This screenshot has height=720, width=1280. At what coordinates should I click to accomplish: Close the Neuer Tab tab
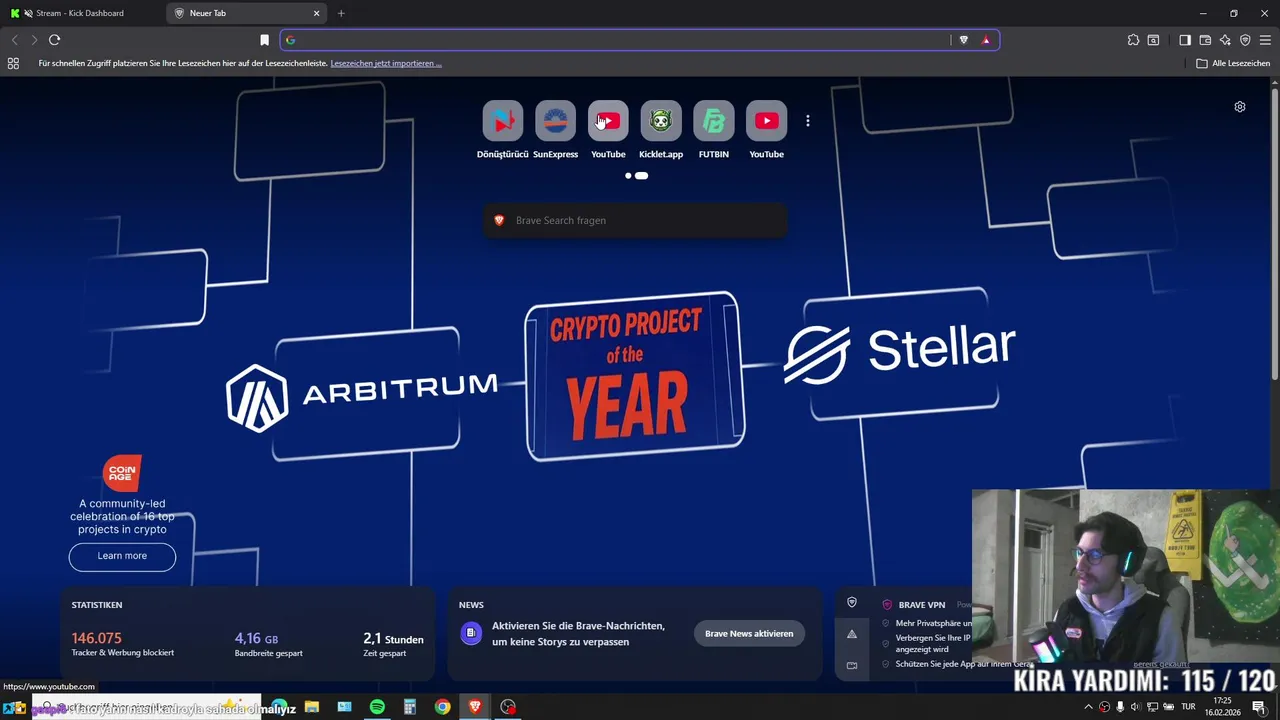point(317,13)
